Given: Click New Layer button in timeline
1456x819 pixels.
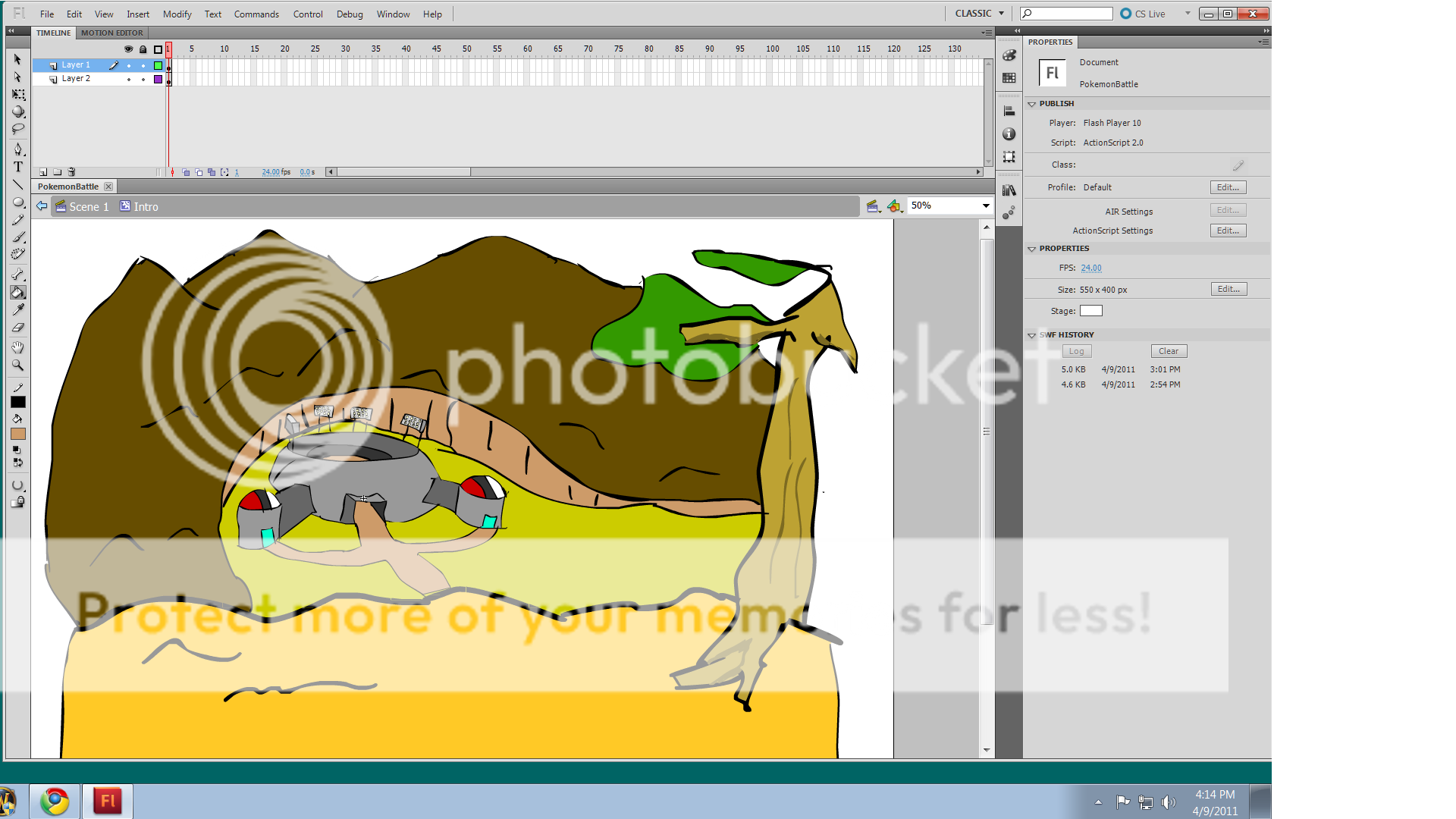Looking at the screenshot, I should (43, 172).
